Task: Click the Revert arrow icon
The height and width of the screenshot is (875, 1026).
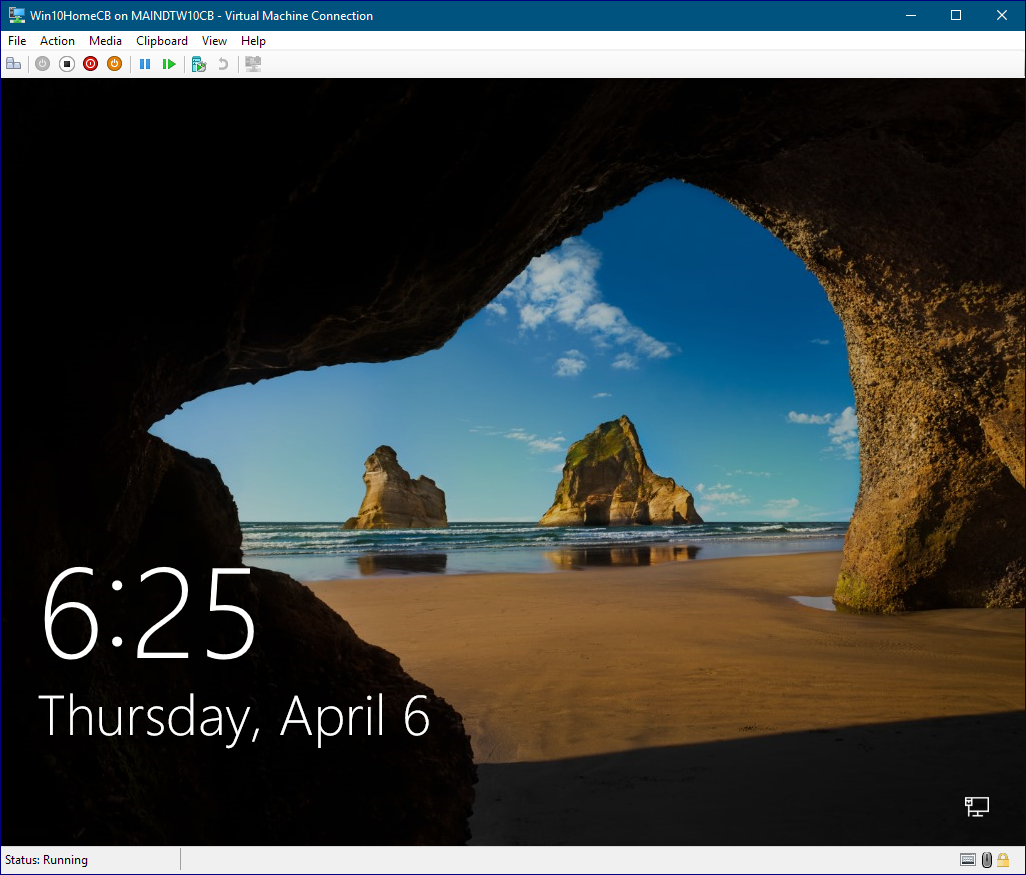Action: click(x=223, y=64)
